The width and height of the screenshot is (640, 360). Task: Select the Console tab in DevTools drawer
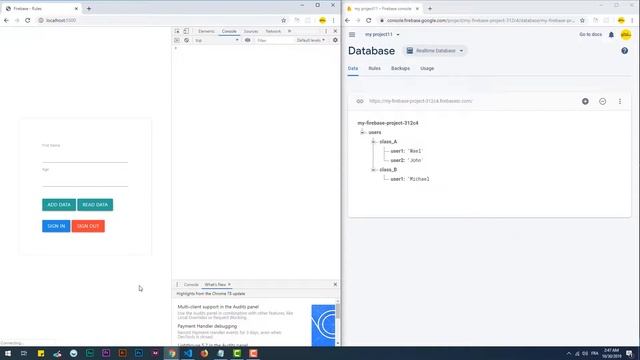191,284
